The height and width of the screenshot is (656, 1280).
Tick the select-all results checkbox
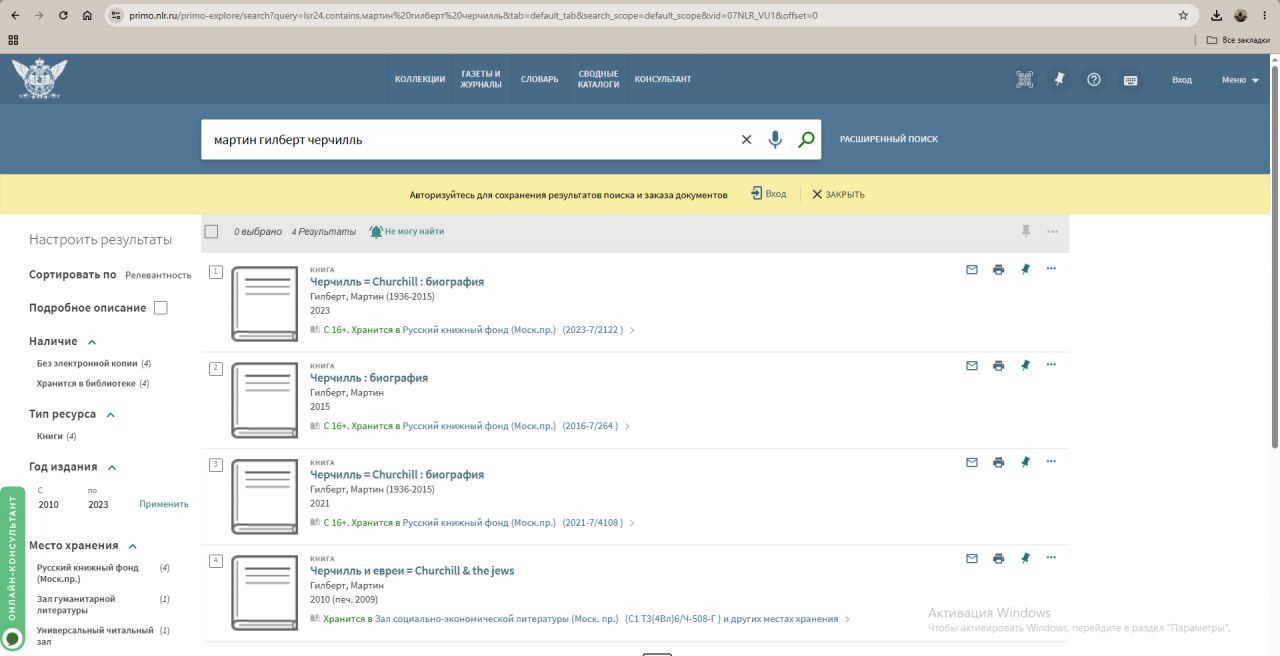point(211,231)
